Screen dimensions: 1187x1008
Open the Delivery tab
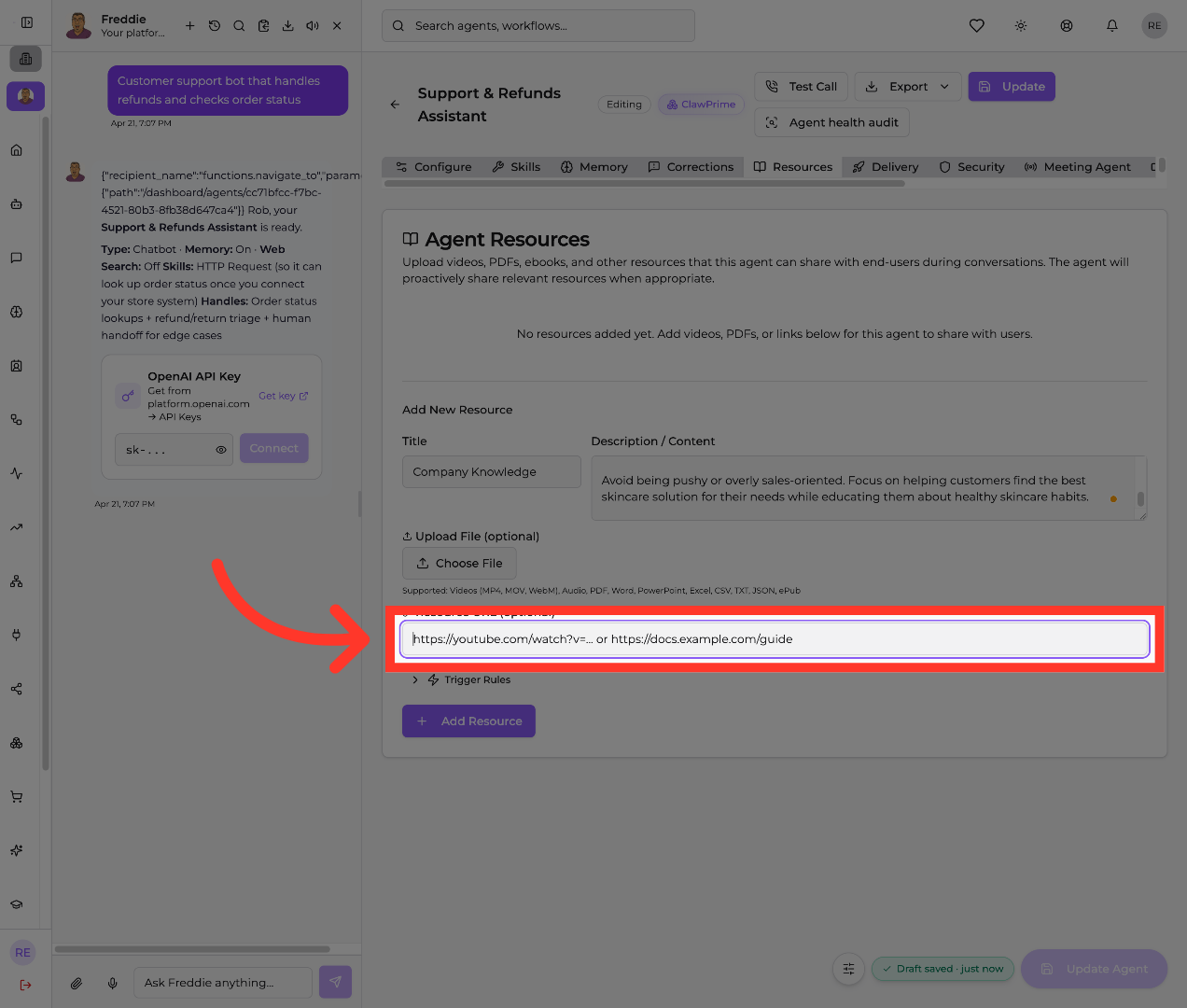(886, 167)
